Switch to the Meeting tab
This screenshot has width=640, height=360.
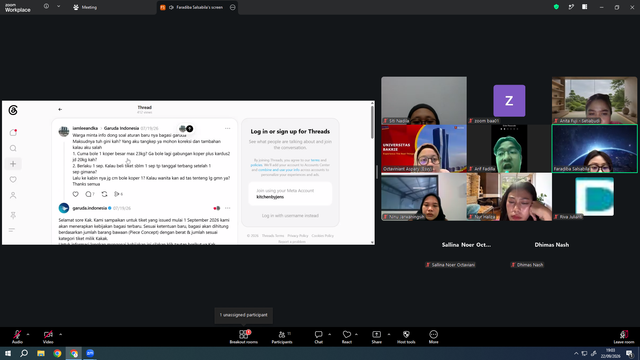[85, 7]
